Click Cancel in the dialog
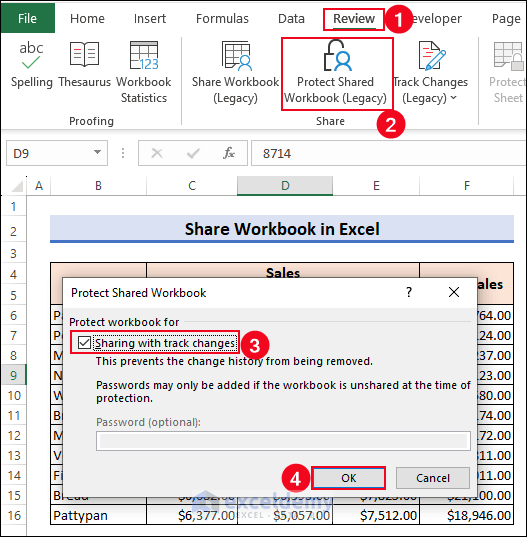527x537 pixels. click(433, 478)
